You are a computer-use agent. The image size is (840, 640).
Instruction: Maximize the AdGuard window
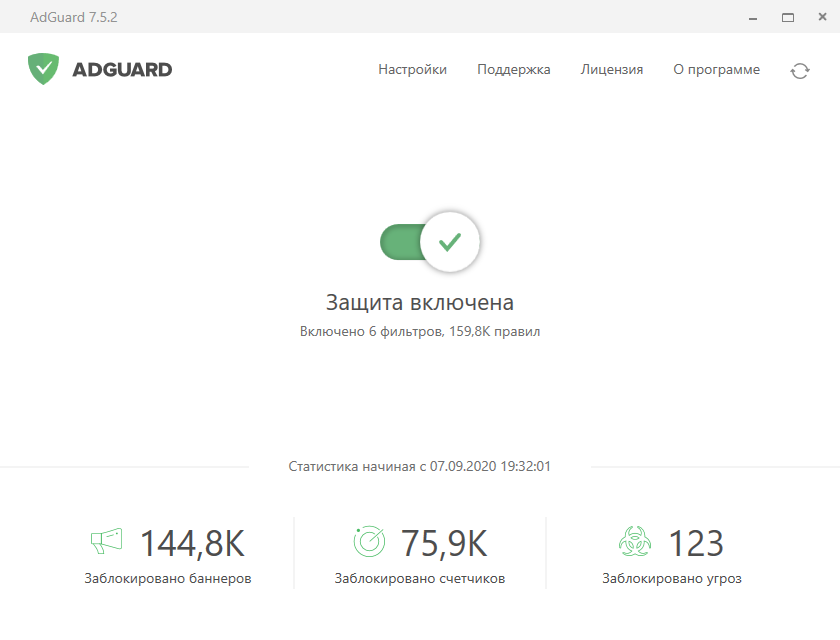(788, 18)
